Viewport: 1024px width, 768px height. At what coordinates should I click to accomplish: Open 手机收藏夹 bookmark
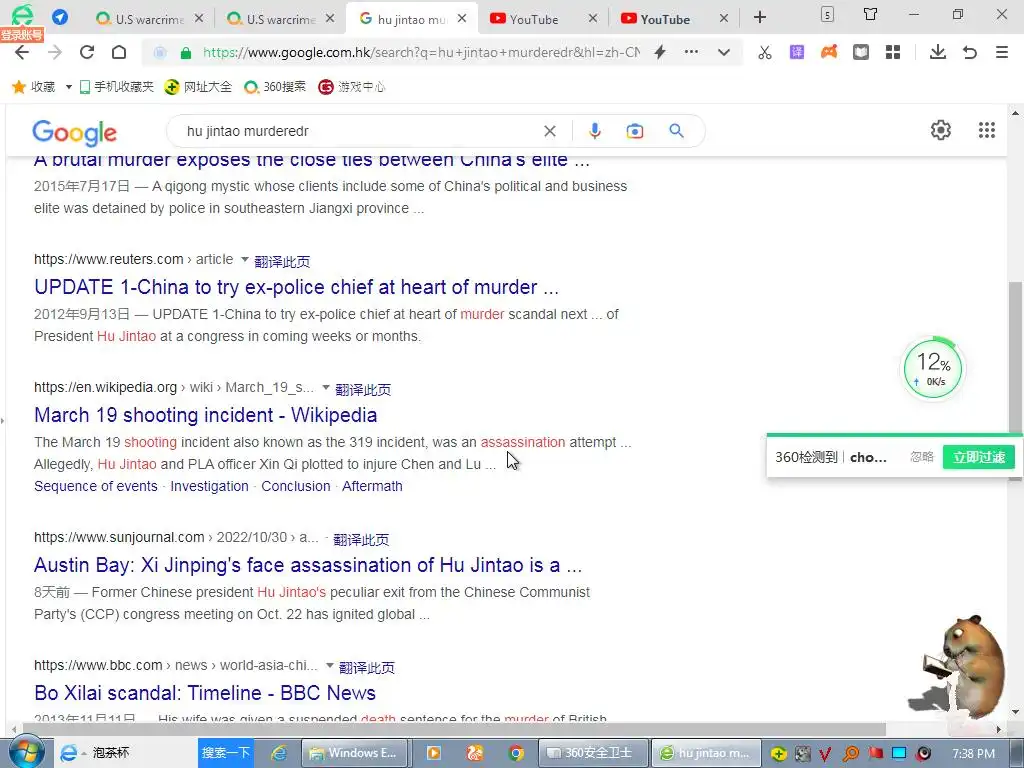[x=116, y=87]
